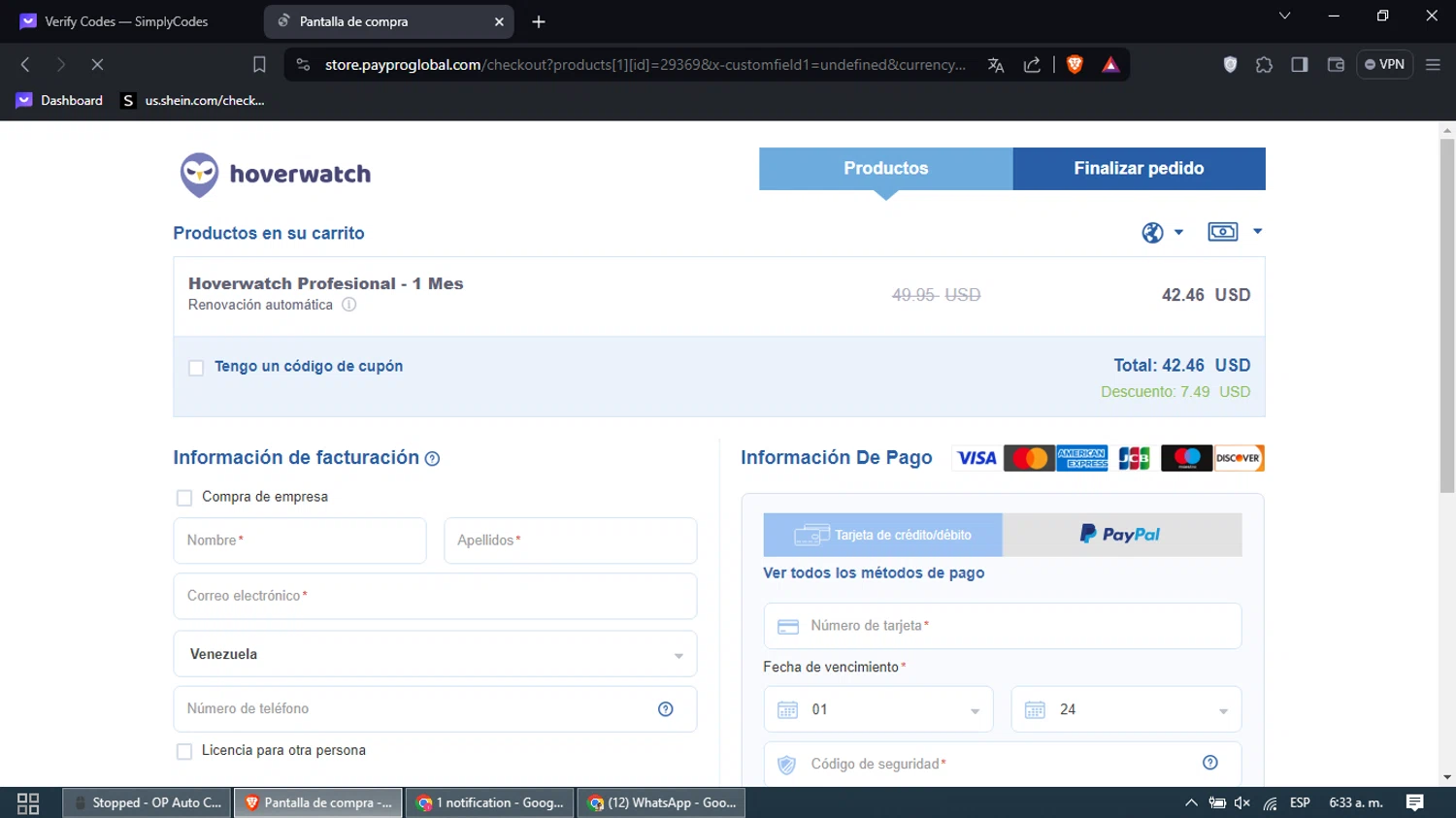Open site settings icon in address bar
The image size is (1456, 818).
pyautogui.click(x=303, y=64)
